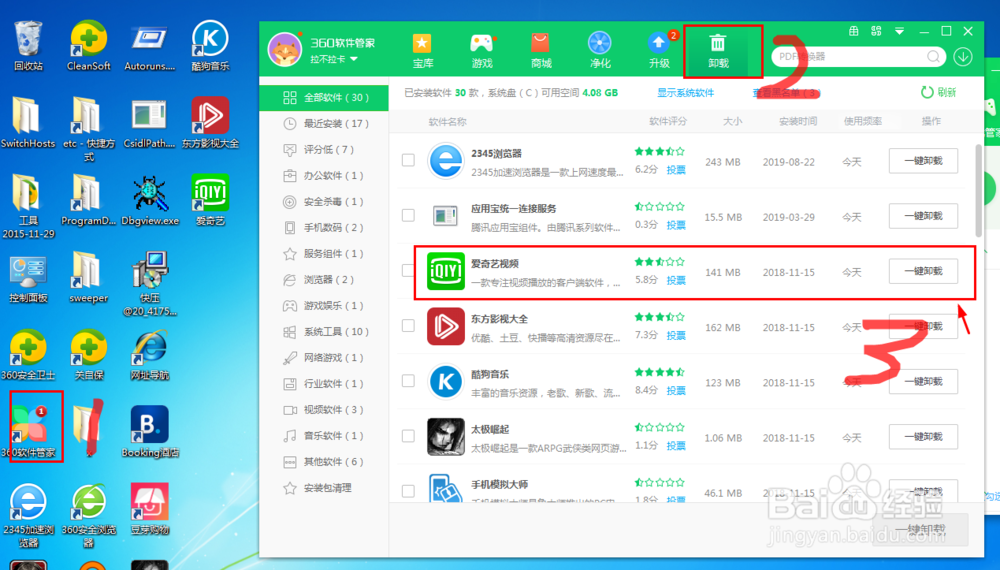Image resolution: width=1000 pixels, height=570 pixels.
Task: Click the 爱奇艺视频 app icon in list
Action: click(x=446, y=271)
